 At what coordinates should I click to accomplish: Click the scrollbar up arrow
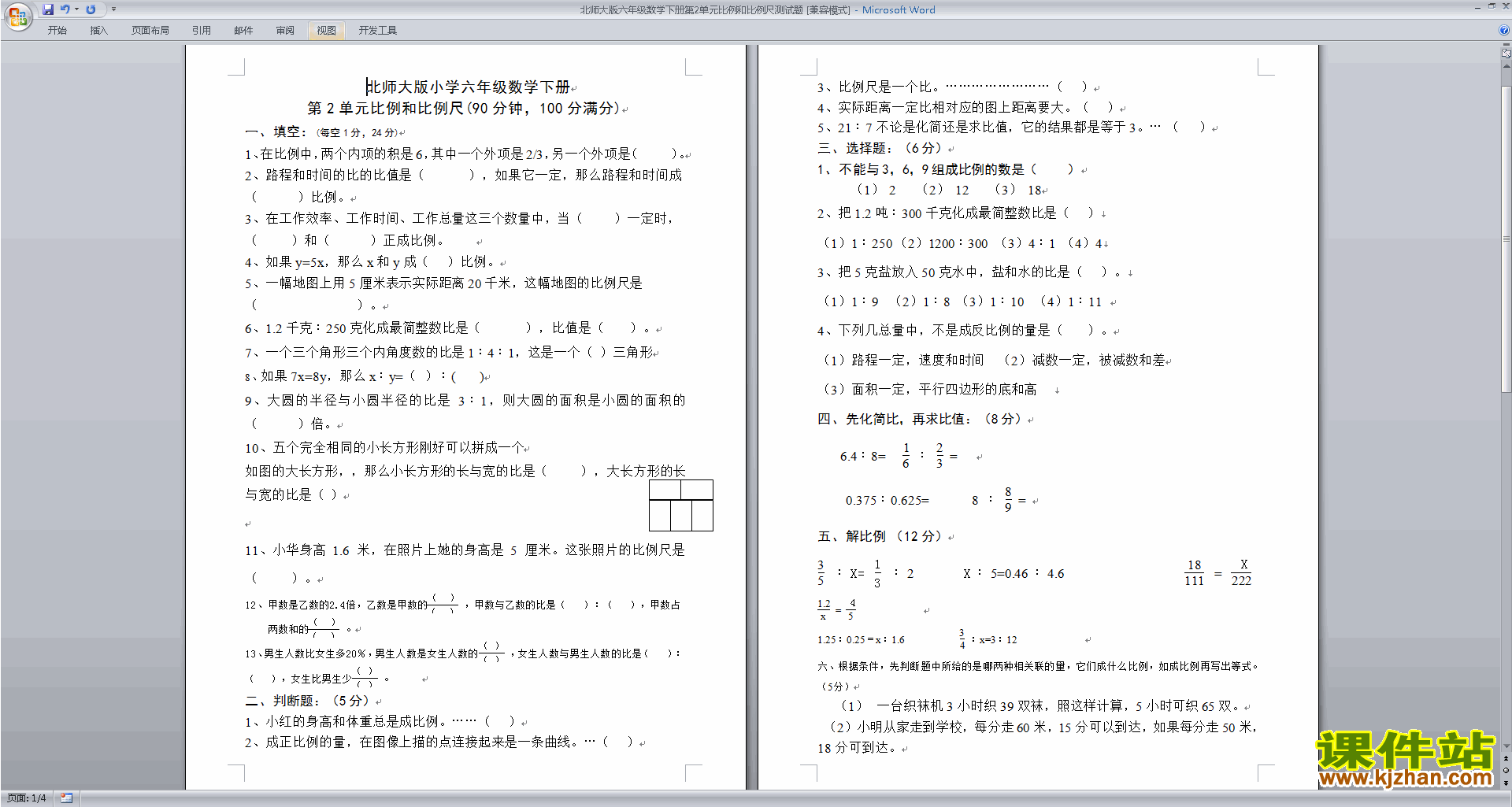[1506, 65]
